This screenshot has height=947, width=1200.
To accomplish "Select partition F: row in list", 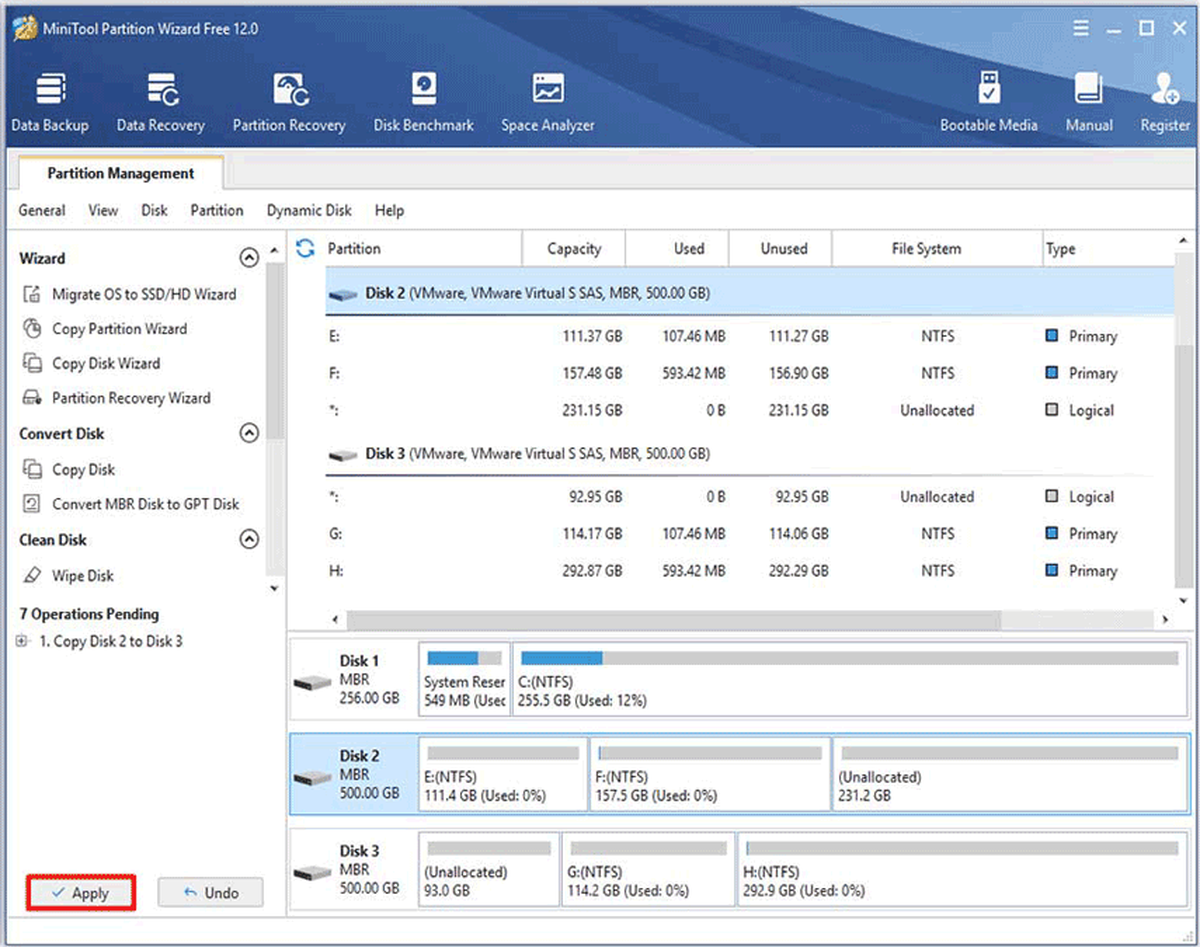I will (748, 373).
